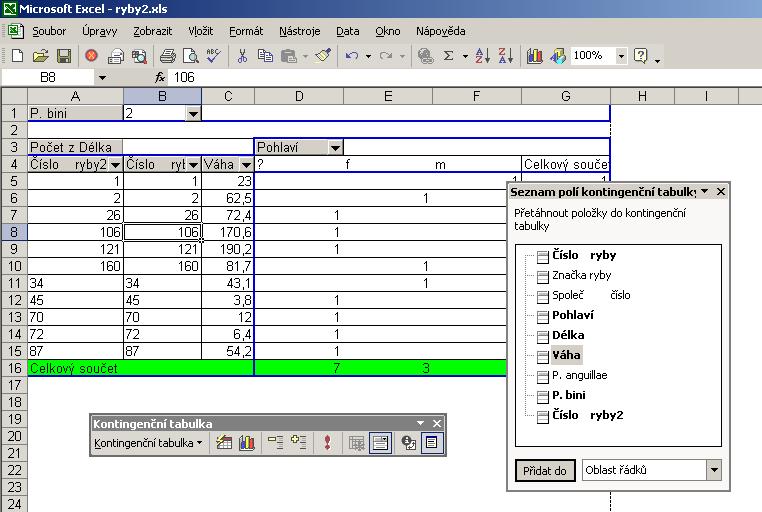Close the pivot field list panel
The height and width of the screenshot is (512, 762).
click(x=721, y=192)
